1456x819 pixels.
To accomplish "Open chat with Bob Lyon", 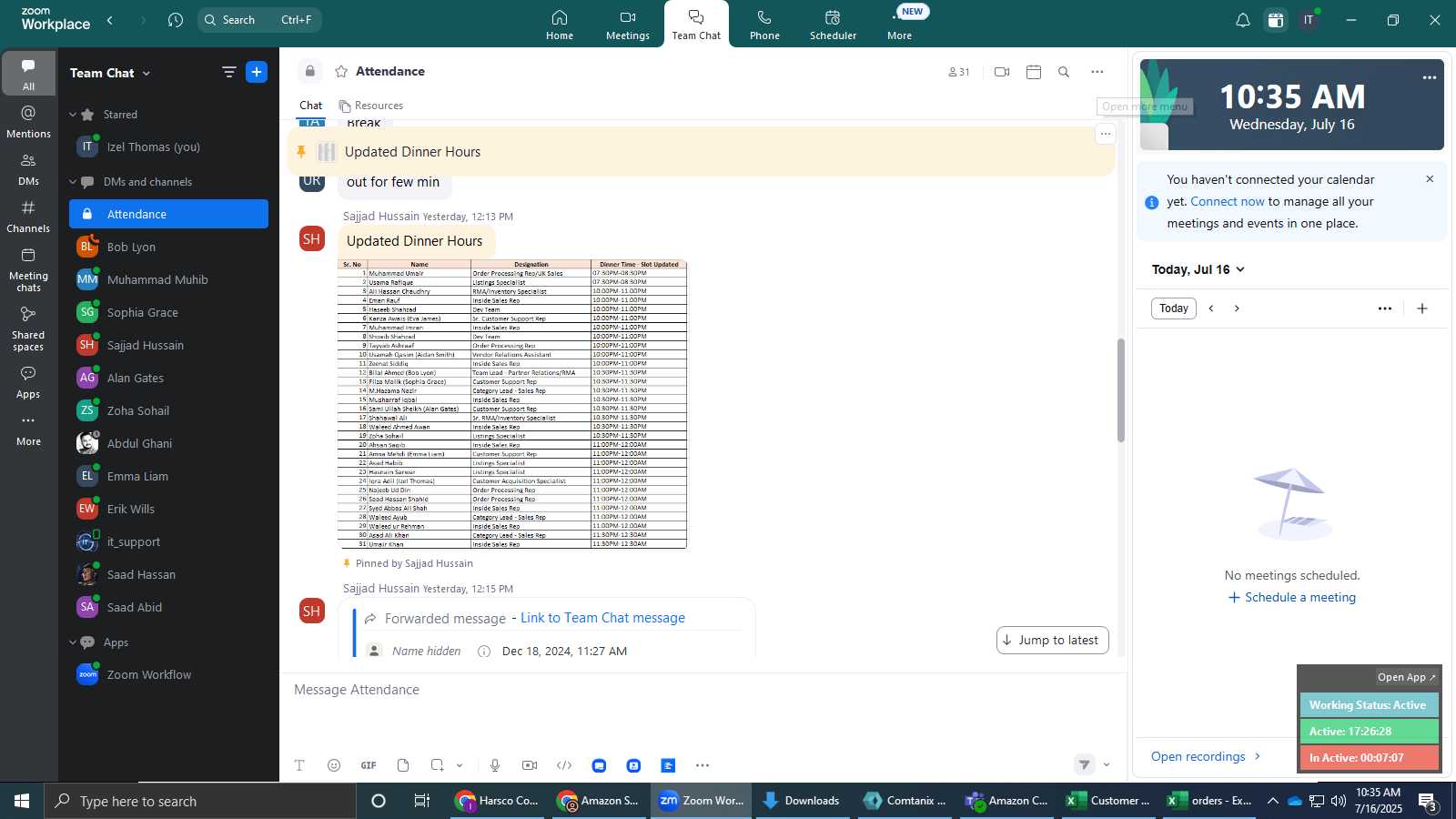I will 168,247.
